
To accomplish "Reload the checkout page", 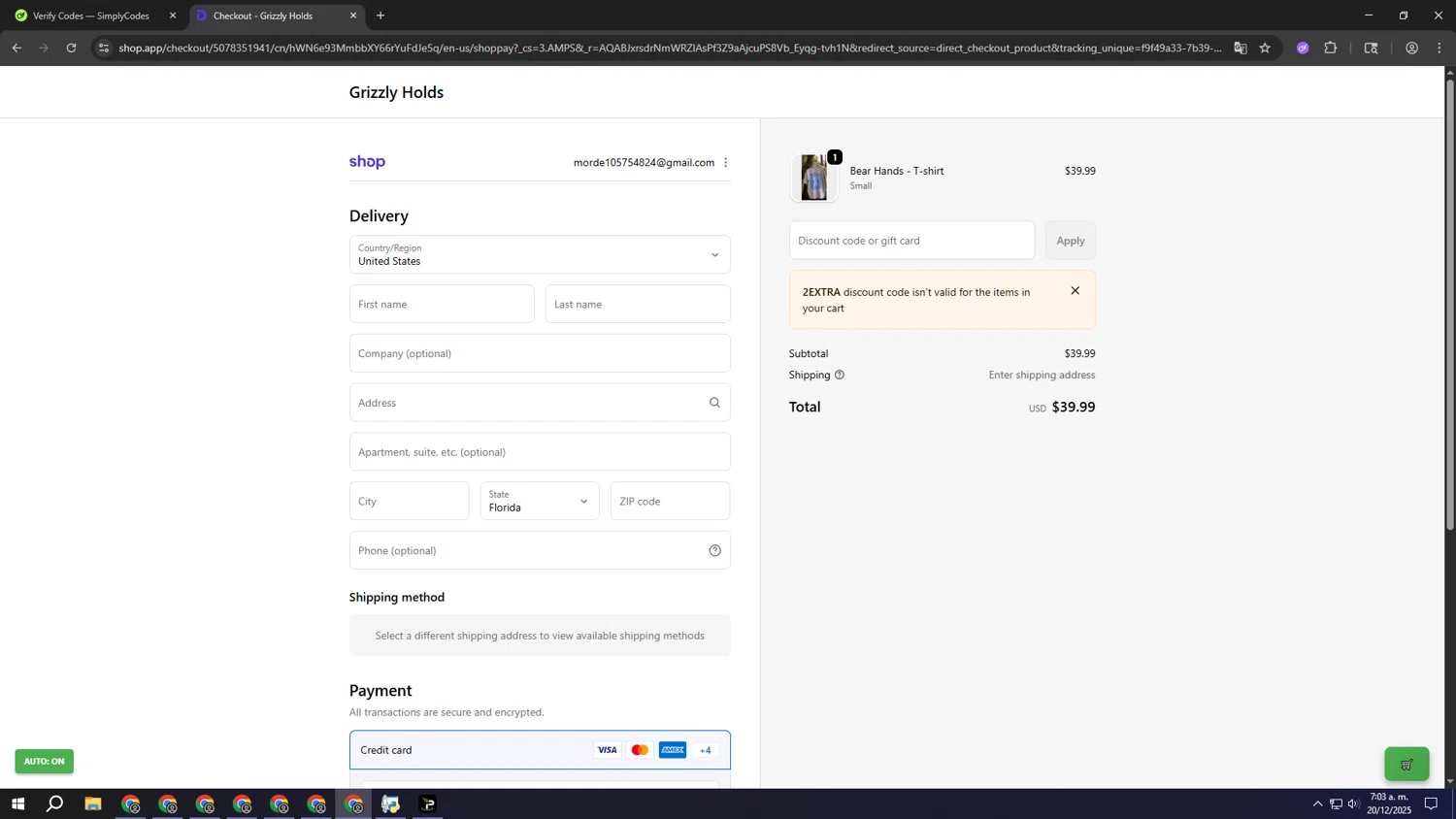I will 71,48.
